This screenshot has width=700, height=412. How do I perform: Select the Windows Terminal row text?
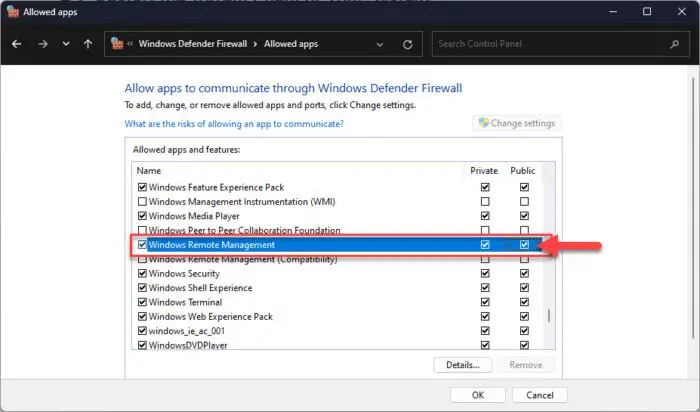click(185, 302)
